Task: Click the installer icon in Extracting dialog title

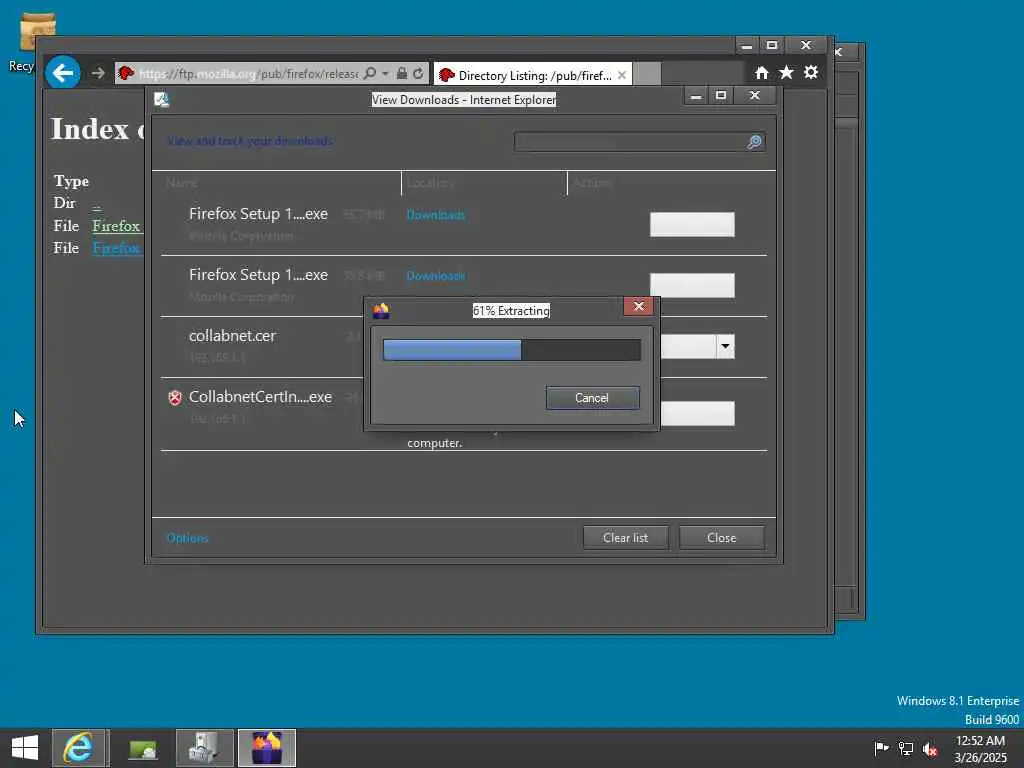Action: (x=381, y=311)
